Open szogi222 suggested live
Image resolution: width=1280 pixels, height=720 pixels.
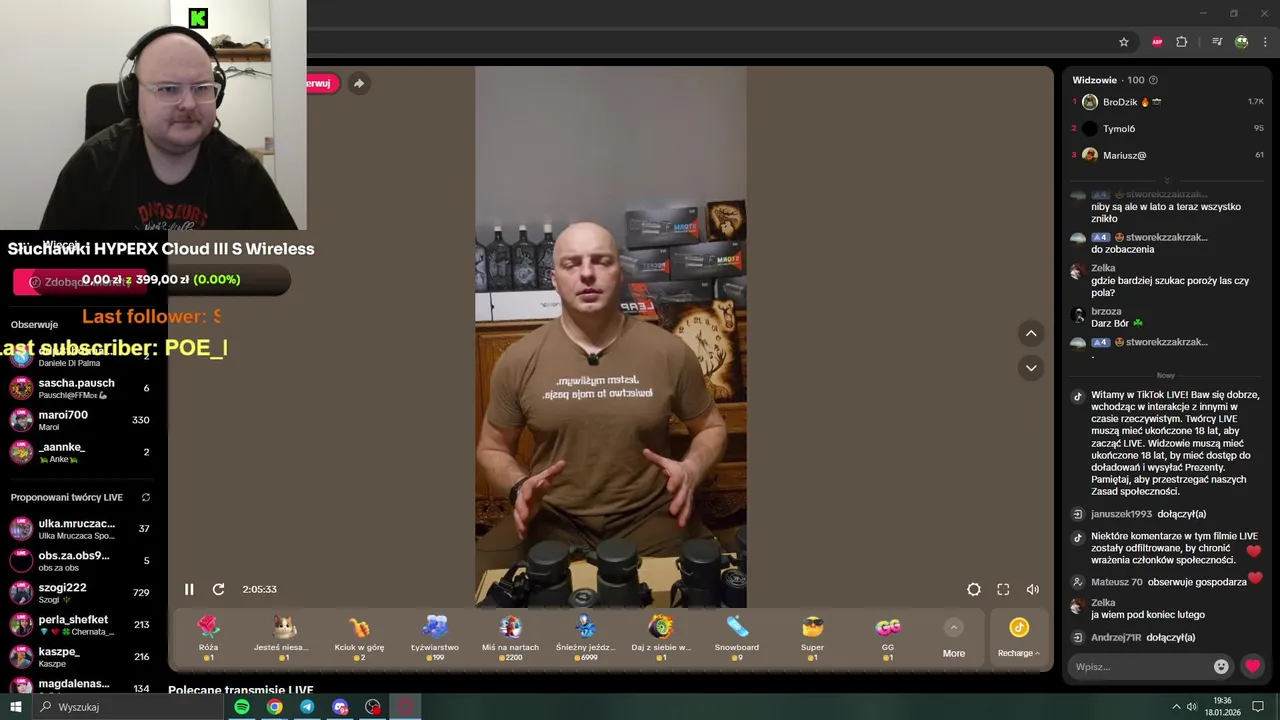pos(82,592)
